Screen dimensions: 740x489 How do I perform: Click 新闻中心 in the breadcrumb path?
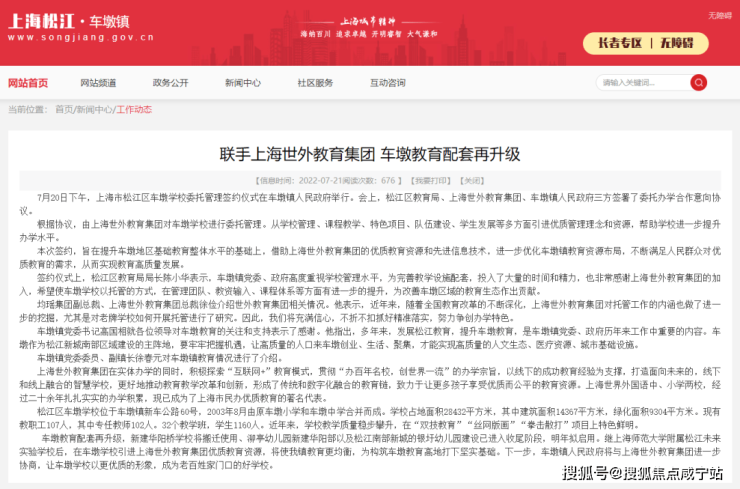point(94,110)
